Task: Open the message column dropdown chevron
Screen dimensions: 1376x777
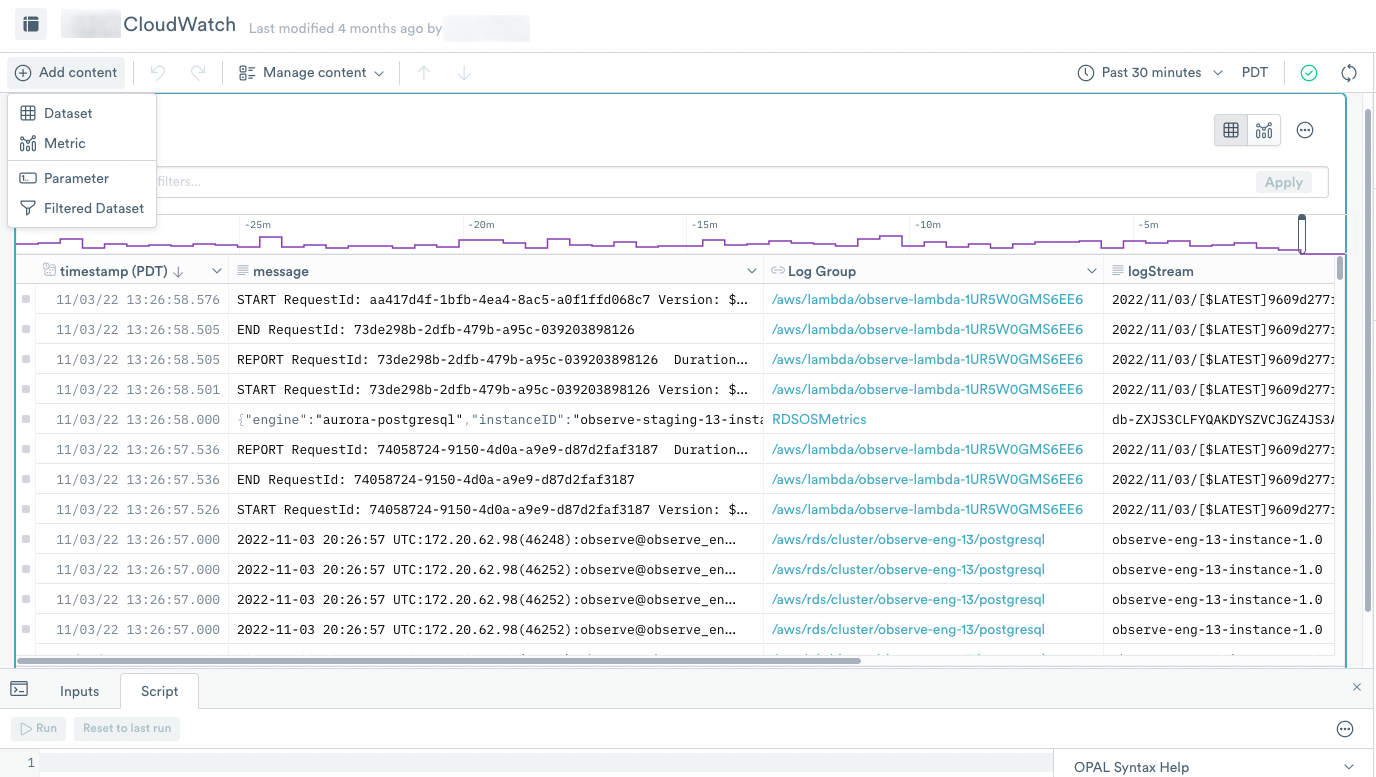Action: pyautogui.click(x=752, y=271)
